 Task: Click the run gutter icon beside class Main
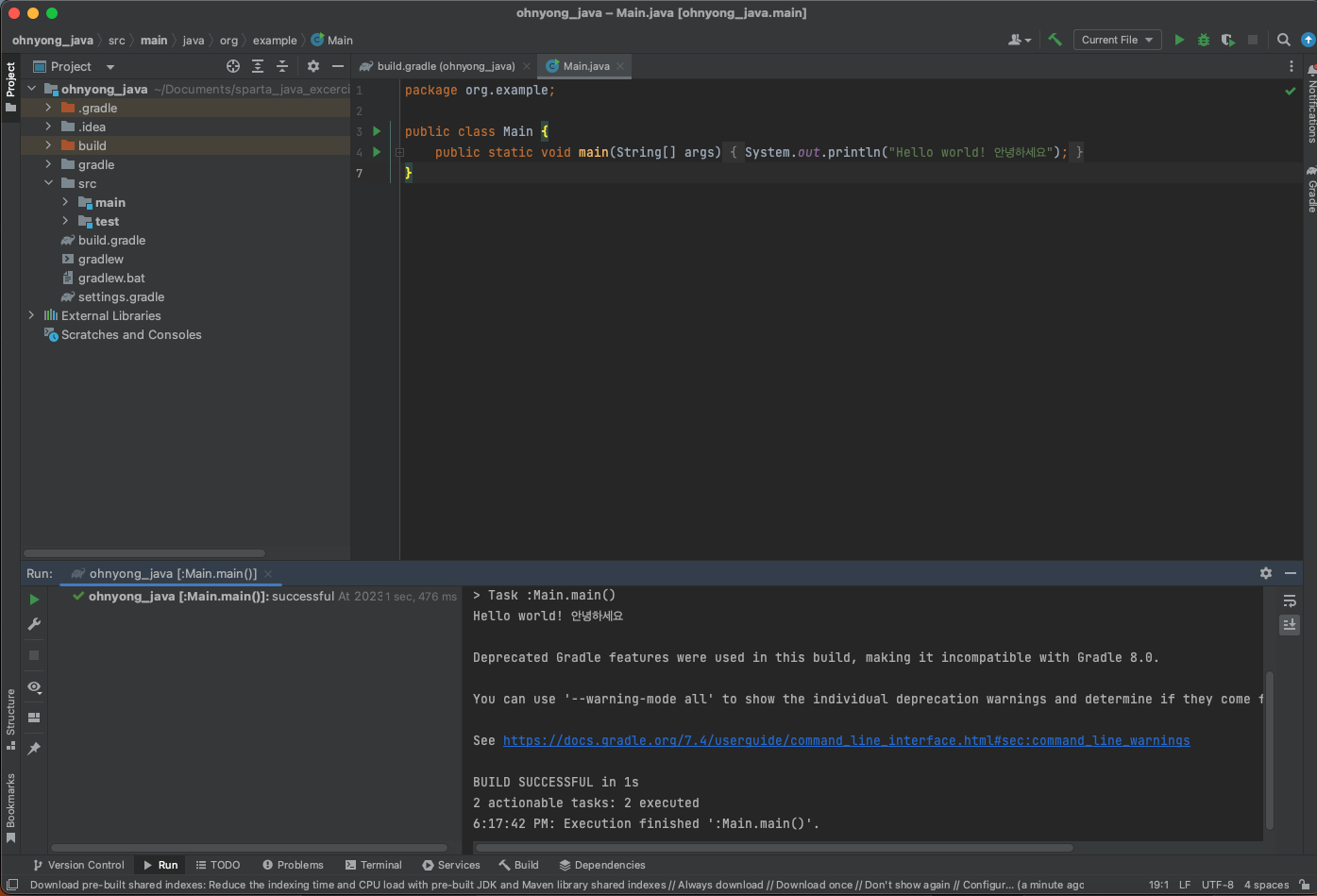[x=377, y=131]
